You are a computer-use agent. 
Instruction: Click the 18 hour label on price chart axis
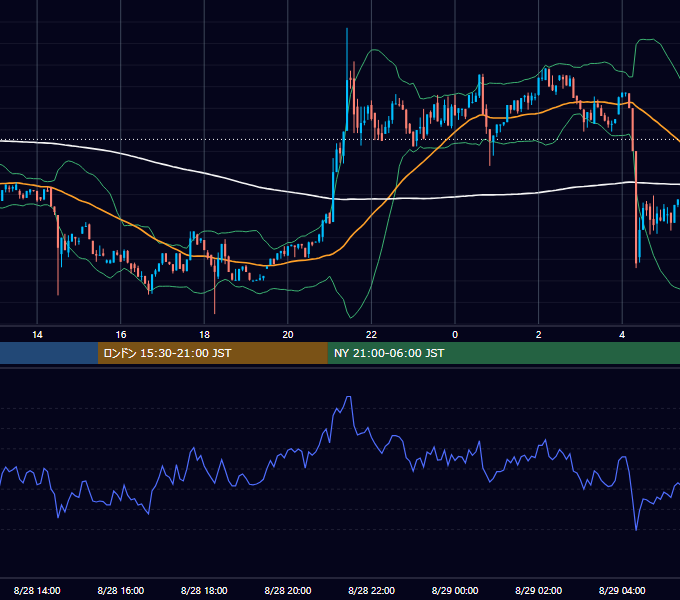(204, 335)
